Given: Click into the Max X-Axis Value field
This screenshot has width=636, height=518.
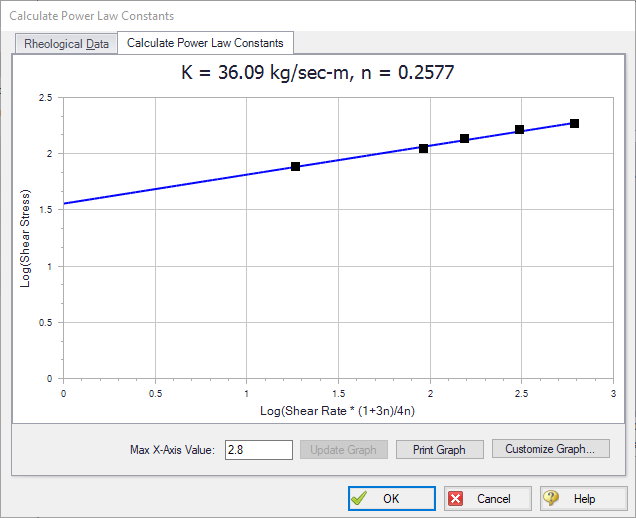Looking at the screenshot, I should [x=258, y=450].
